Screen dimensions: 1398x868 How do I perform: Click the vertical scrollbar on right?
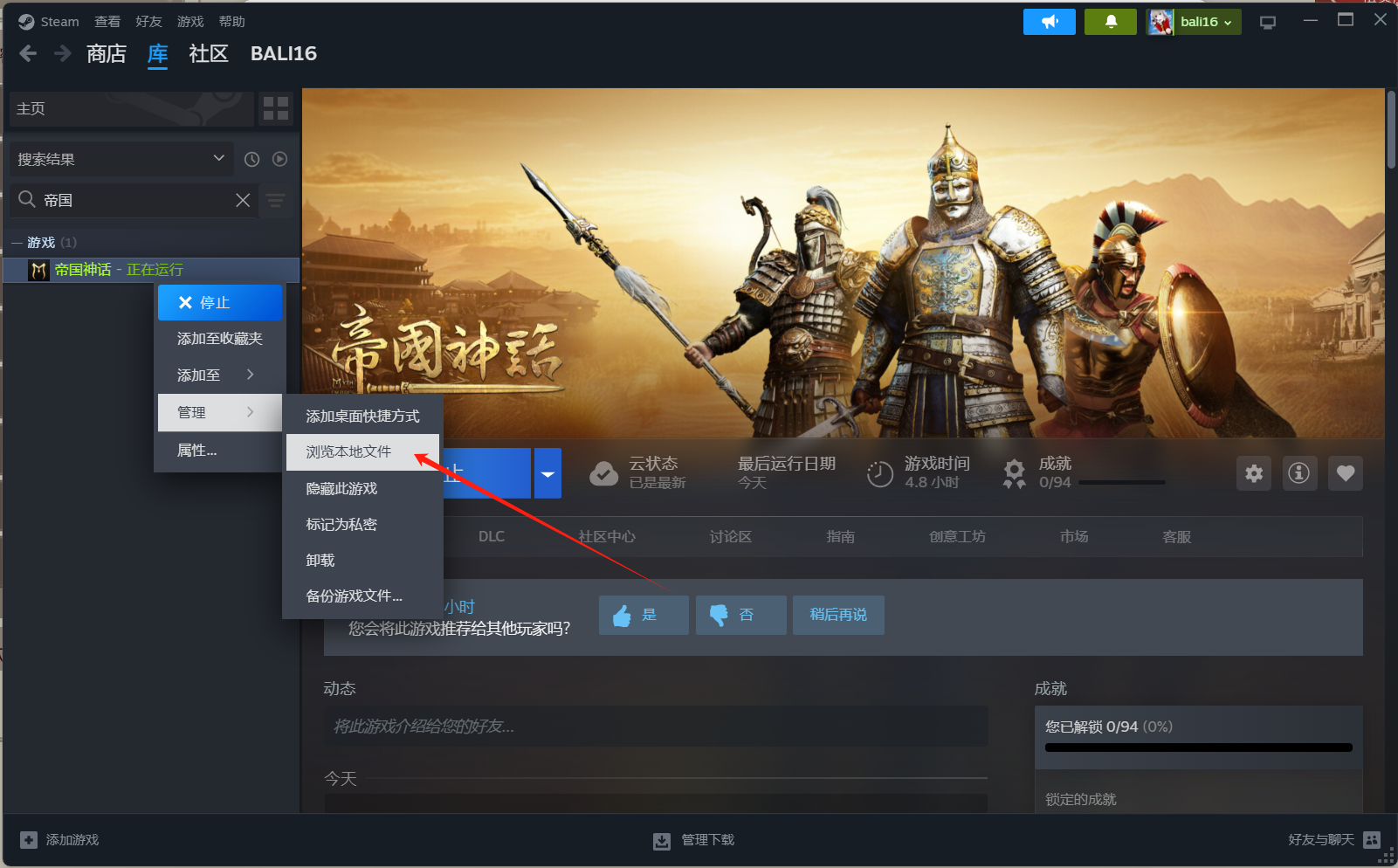pos(1390,129)
